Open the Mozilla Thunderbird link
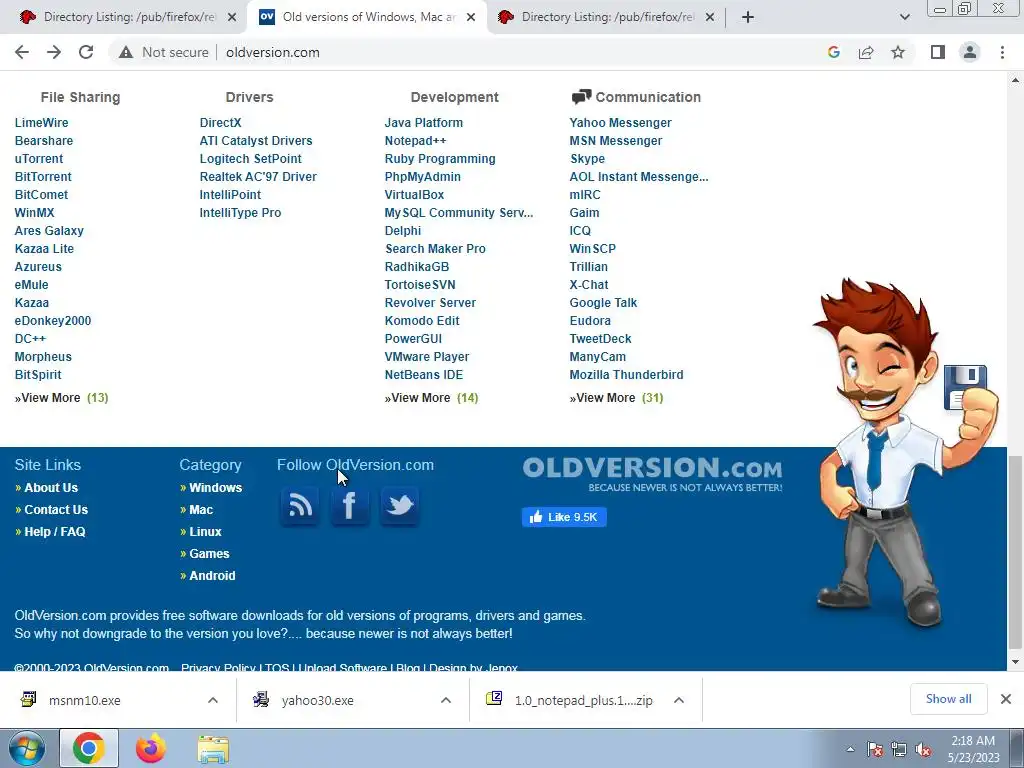This screenshot has height=768, width=1024. pyautogui.click(x=626, y=375)
